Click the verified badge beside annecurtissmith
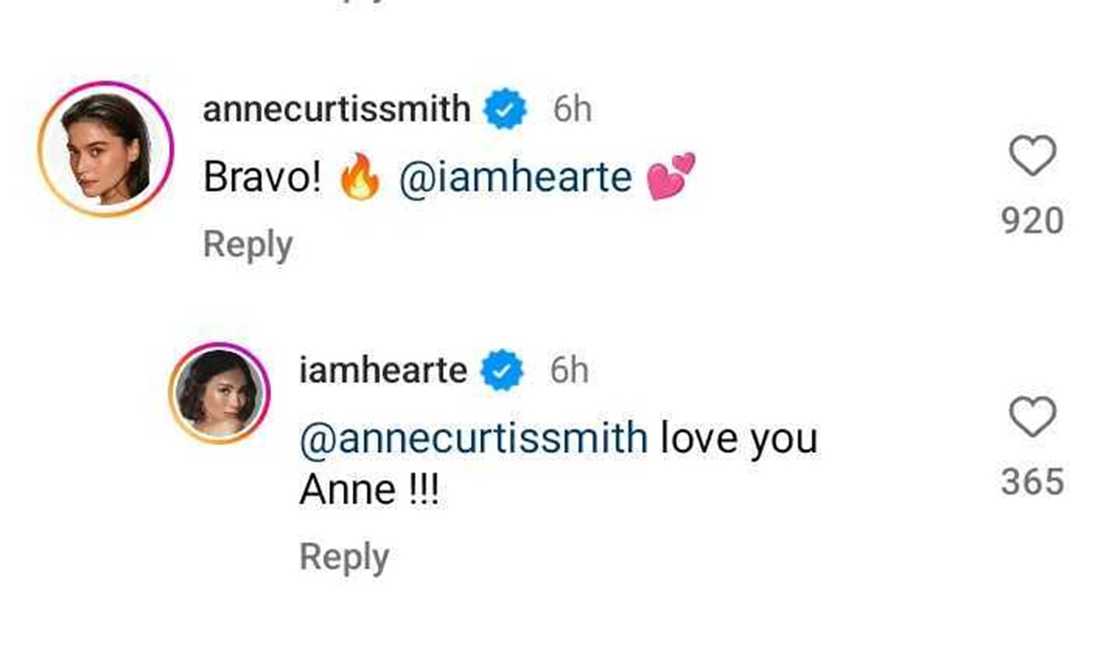Viewport: 1120px width, 650px height. click(506, 110)
